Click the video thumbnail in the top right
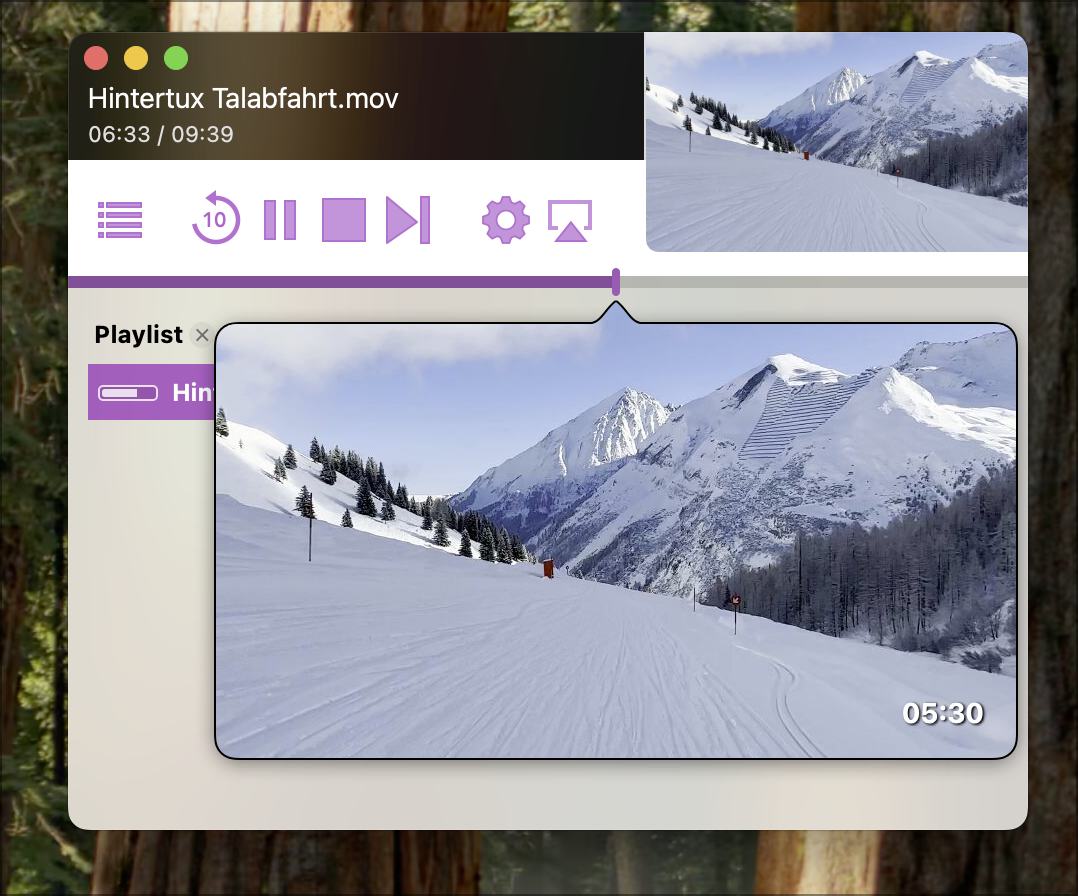Screen dimensions: 1078x896 coord(836,142)
